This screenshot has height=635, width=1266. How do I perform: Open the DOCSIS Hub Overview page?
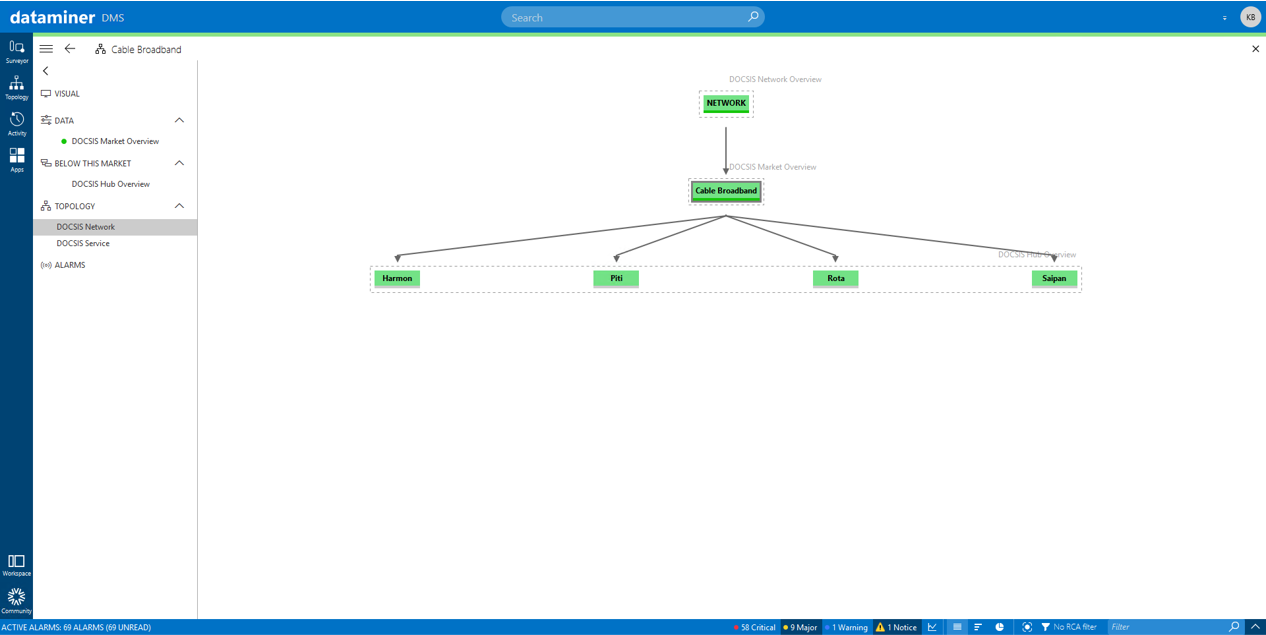pyautogui.click(x=111, y=184)
